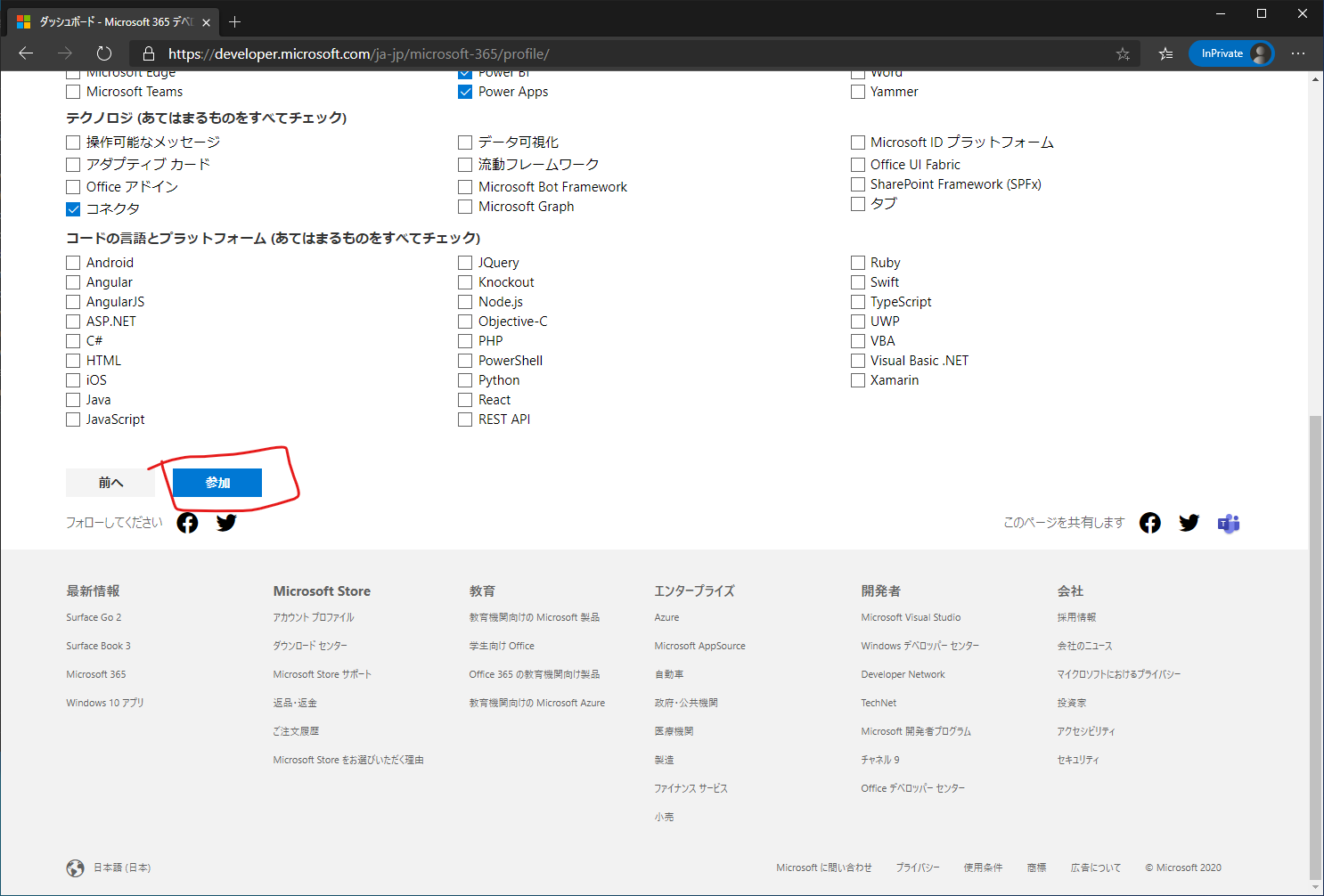Share this page to Microsoft Teams
Screen dimensions: 1324x896
(1229, 523)
